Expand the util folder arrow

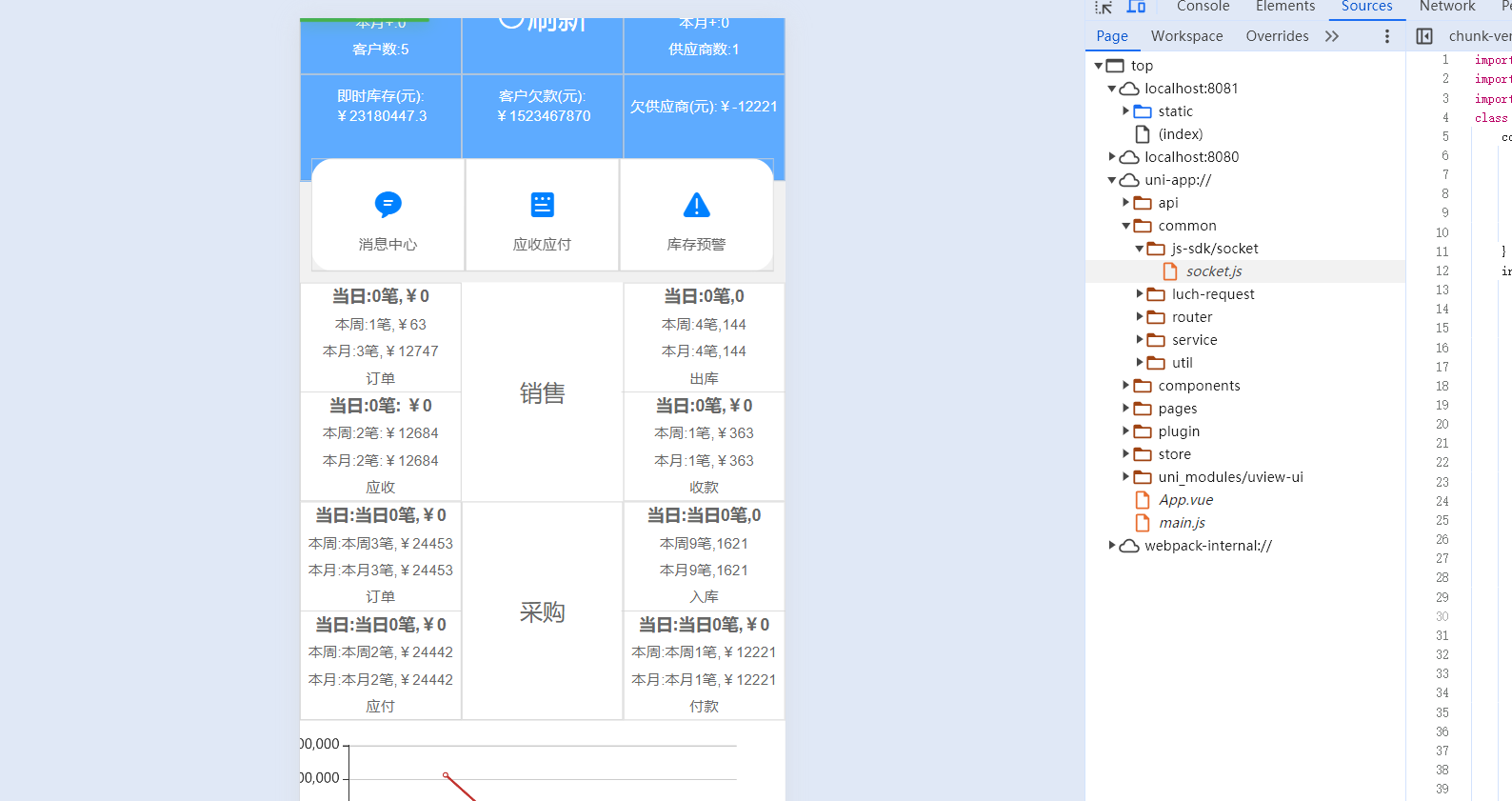[1139, 363]
